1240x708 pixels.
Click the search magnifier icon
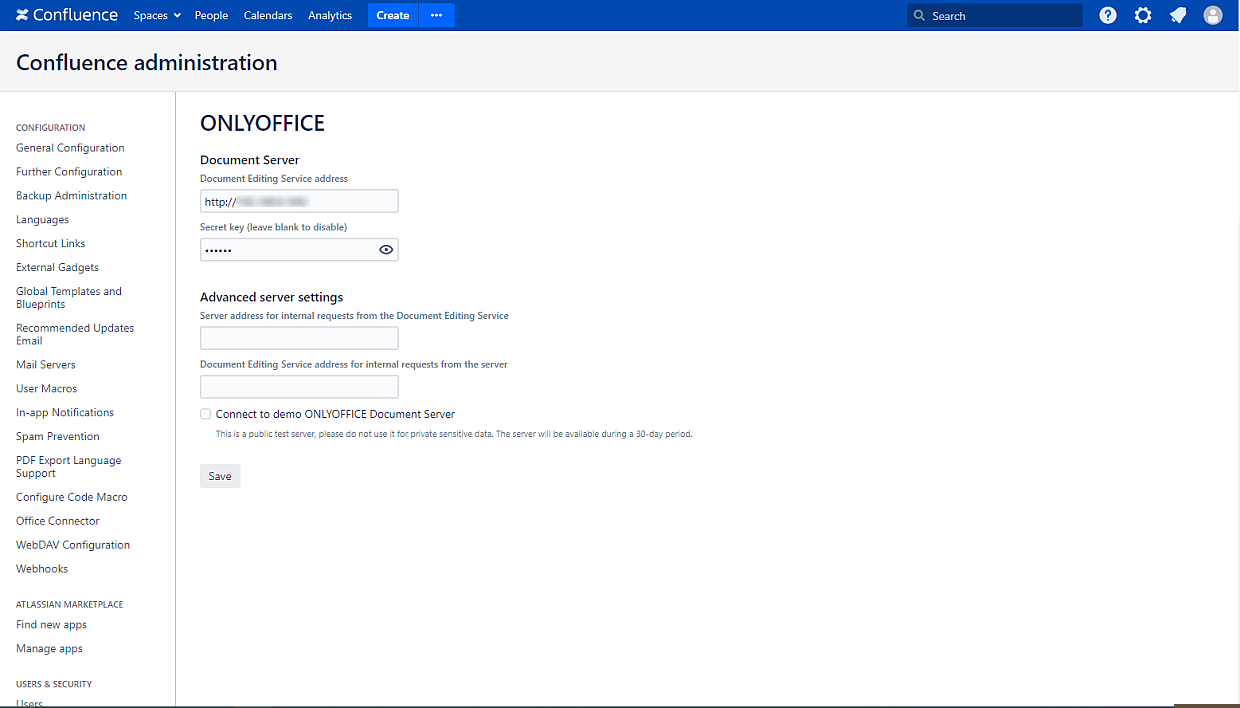[x=919, y=16]
